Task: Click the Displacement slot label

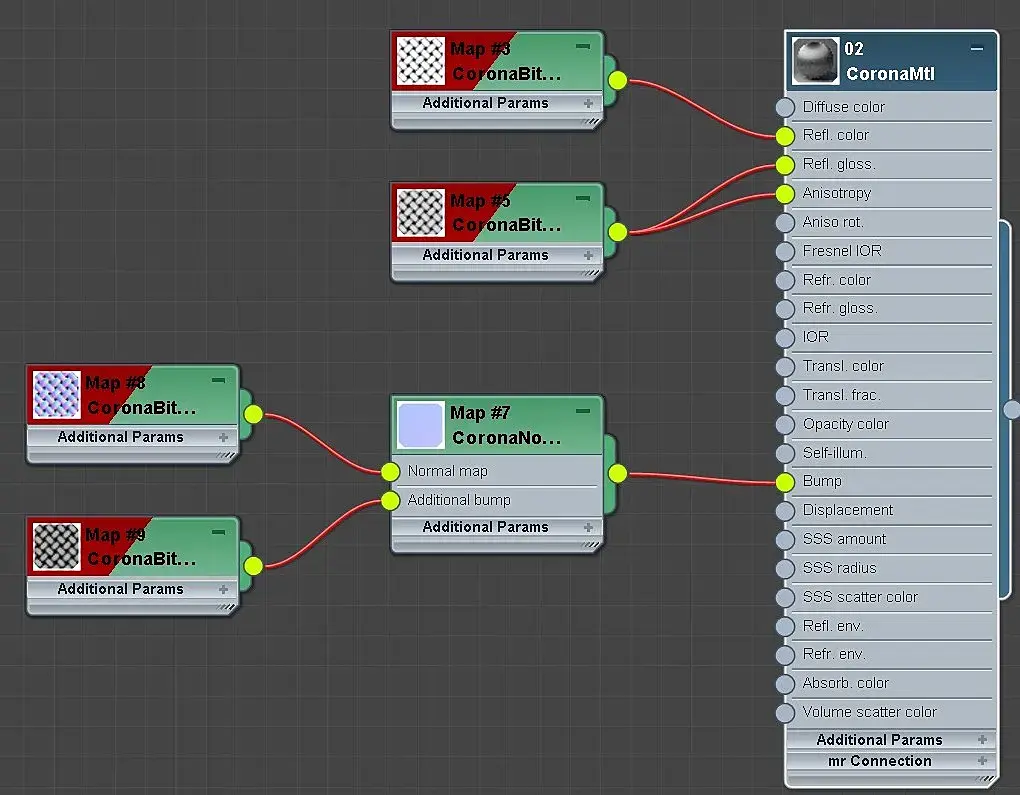Action: [x=848, y=510]
